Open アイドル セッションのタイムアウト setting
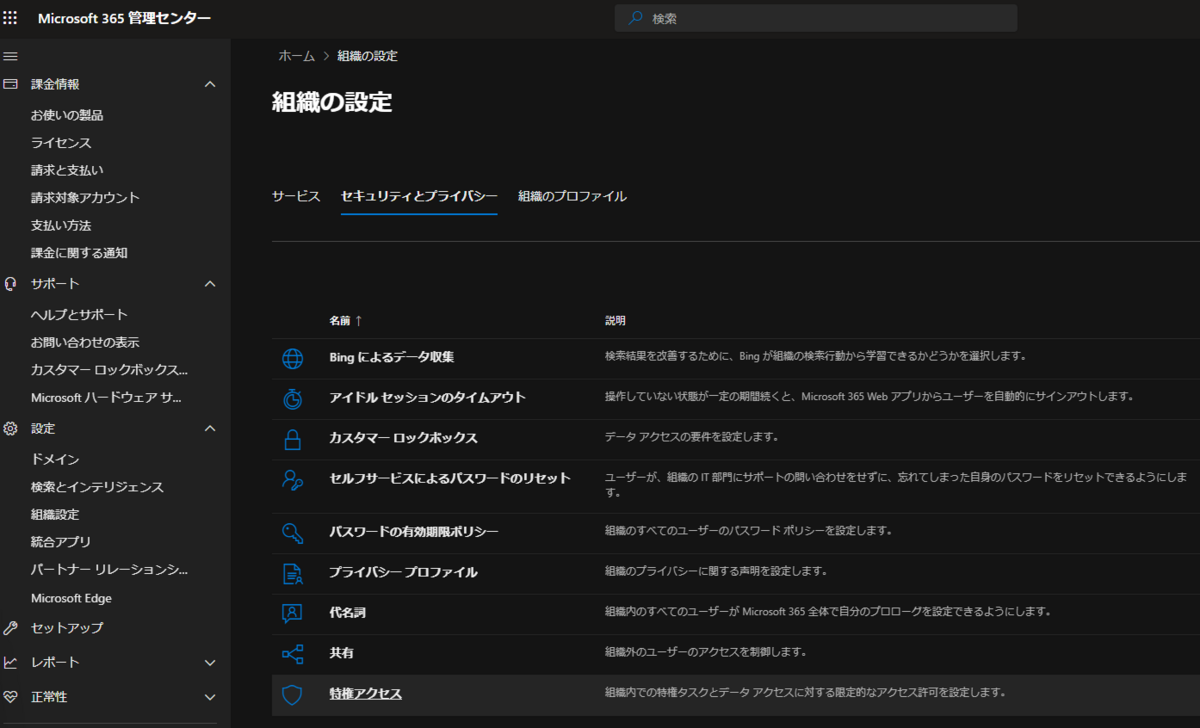Viewport: 1200px width, 728px height. click(427, 397)
